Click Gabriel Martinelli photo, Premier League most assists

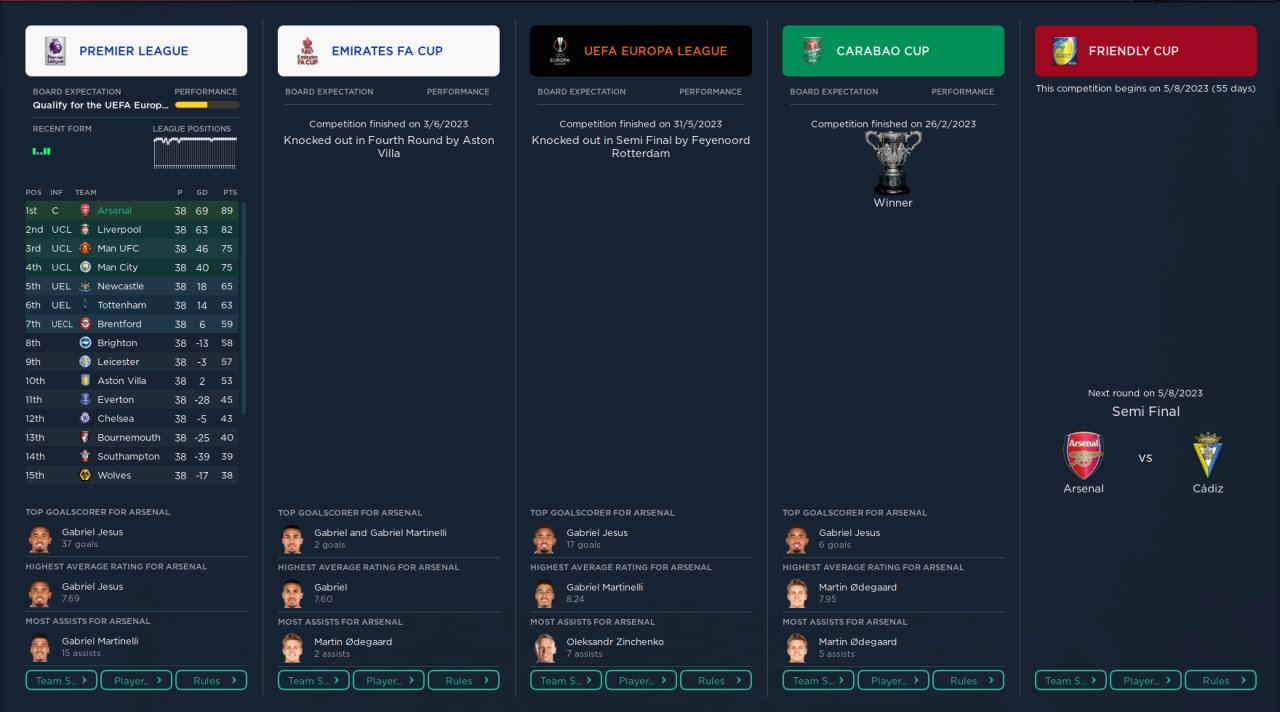coord(41,649)
